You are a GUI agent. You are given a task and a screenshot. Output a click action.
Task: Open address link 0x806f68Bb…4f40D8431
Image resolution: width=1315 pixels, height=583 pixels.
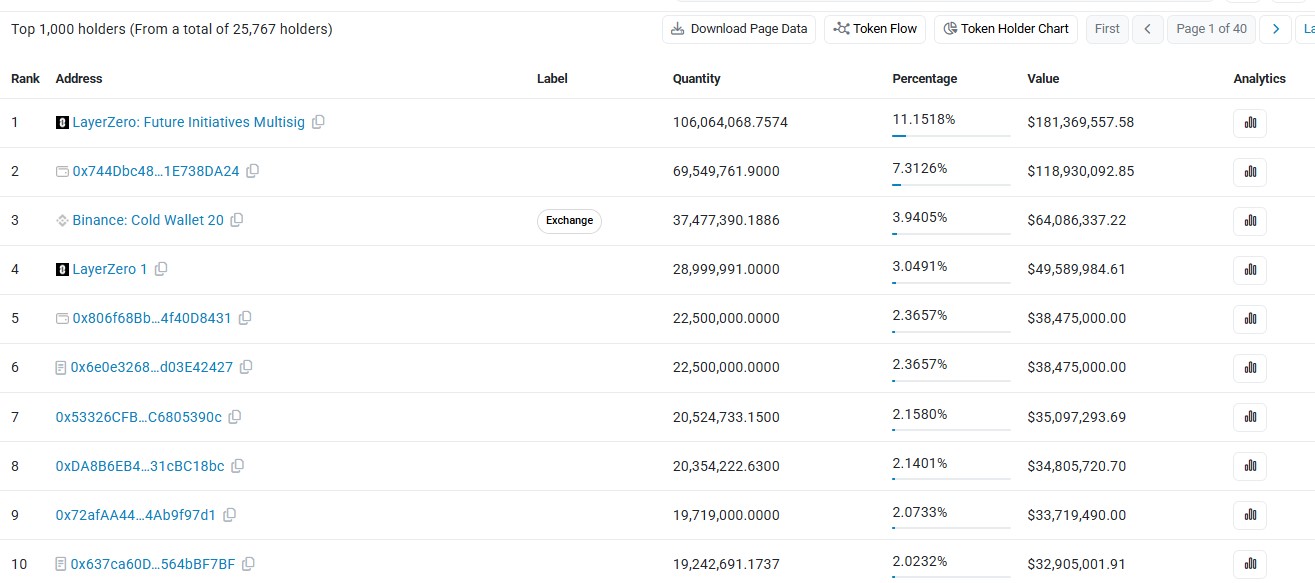click(x=152, y=318)
